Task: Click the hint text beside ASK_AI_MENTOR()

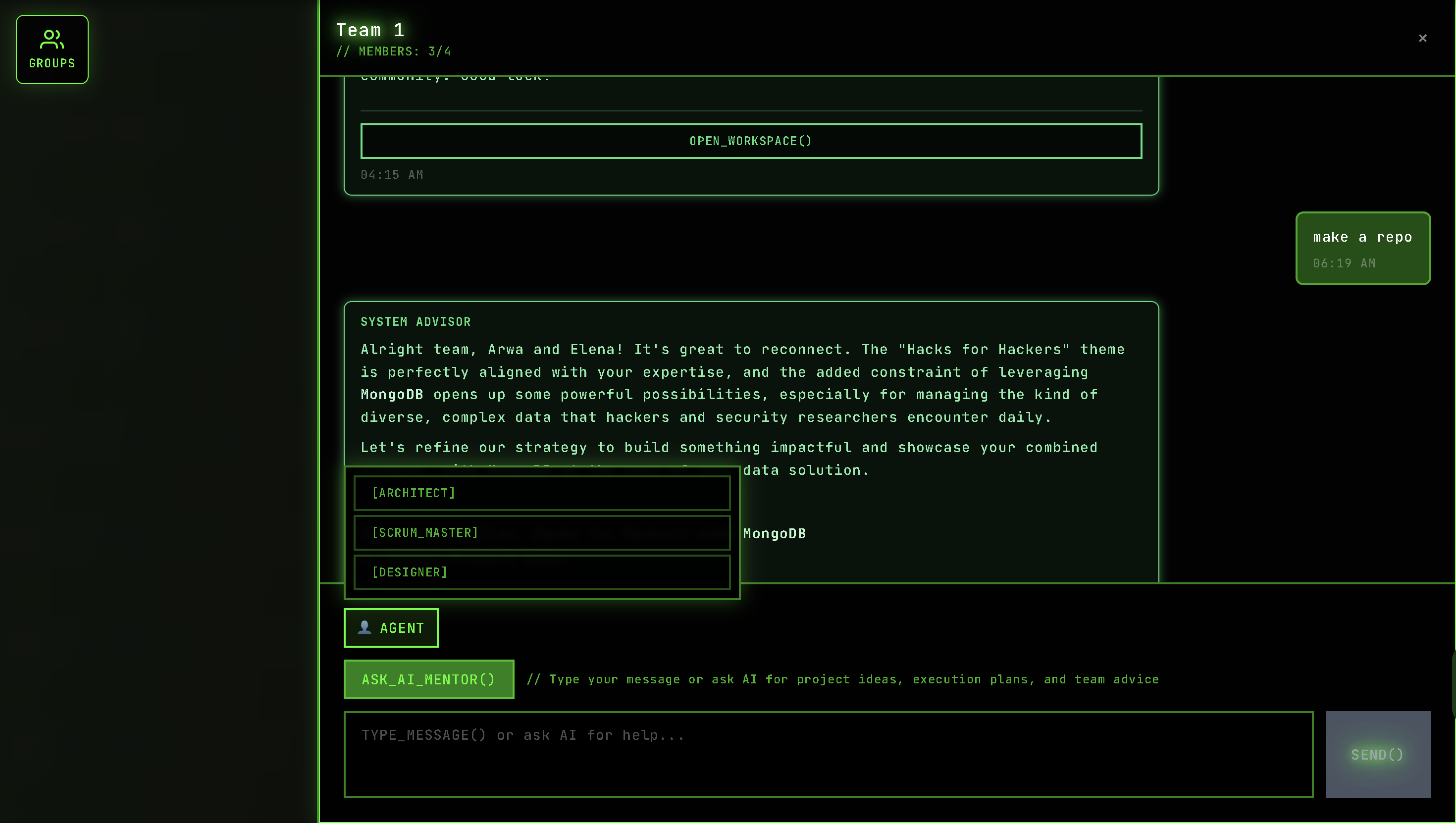Action: tap(842, 679)
